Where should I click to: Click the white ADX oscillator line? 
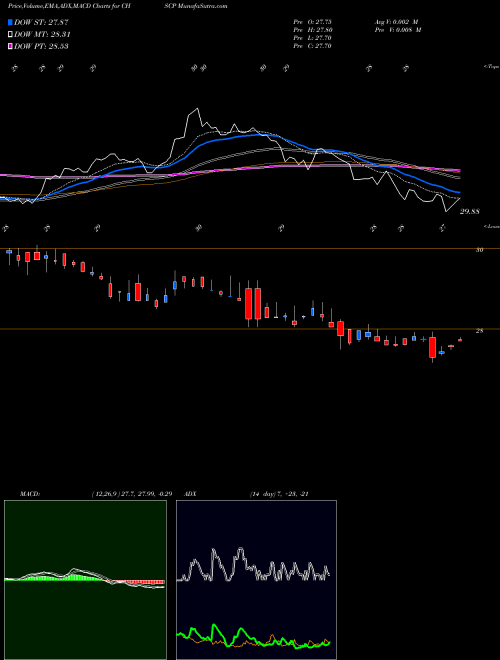253,566
